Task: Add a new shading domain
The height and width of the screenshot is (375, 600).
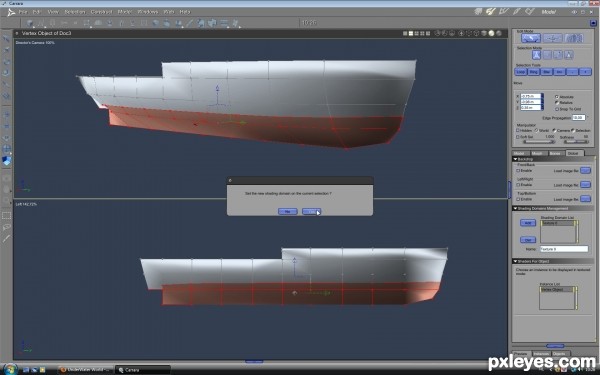Action: pos(528,223)
